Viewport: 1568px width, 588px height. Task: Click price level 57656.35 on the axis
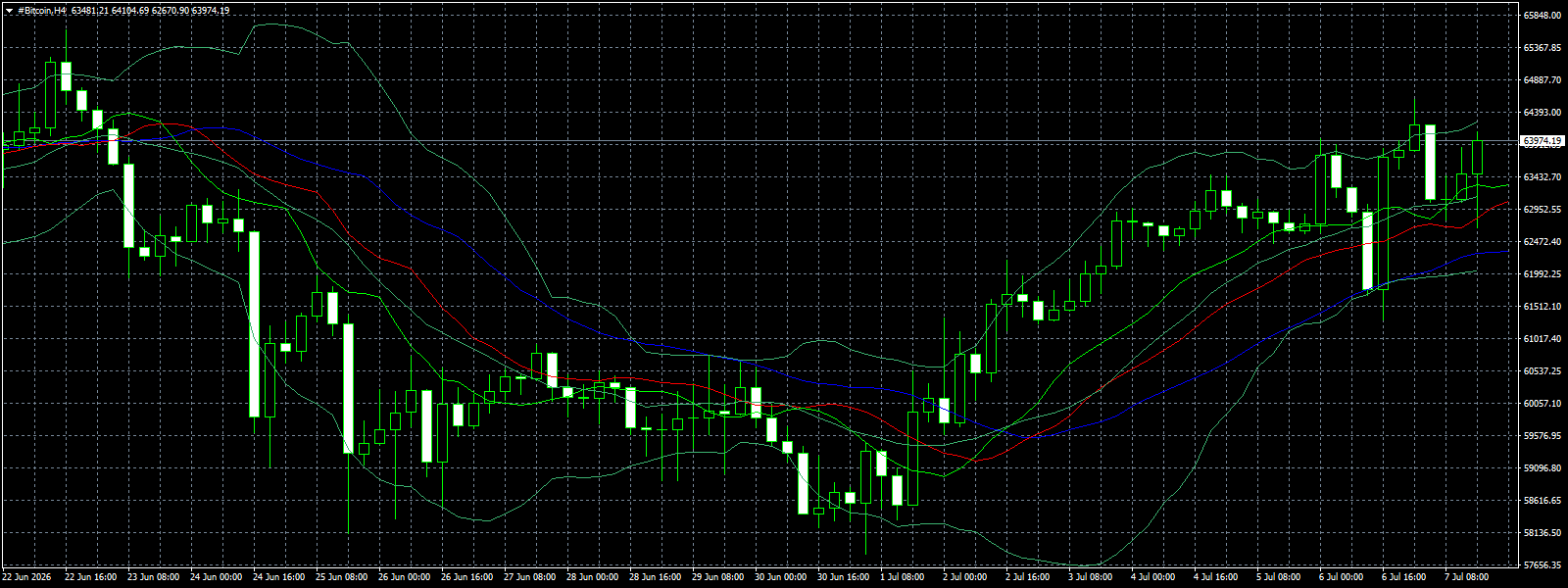(1543, 565)
